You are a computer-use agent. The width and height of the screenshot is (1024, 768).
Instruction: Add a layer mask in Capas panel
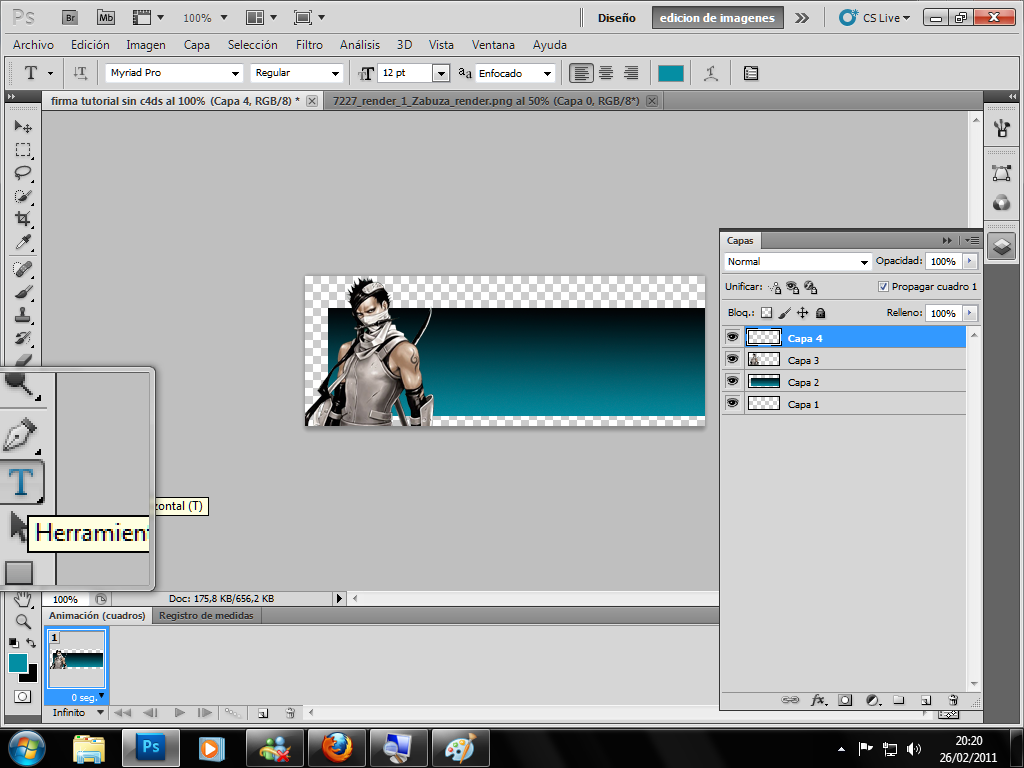coord(845,700)
